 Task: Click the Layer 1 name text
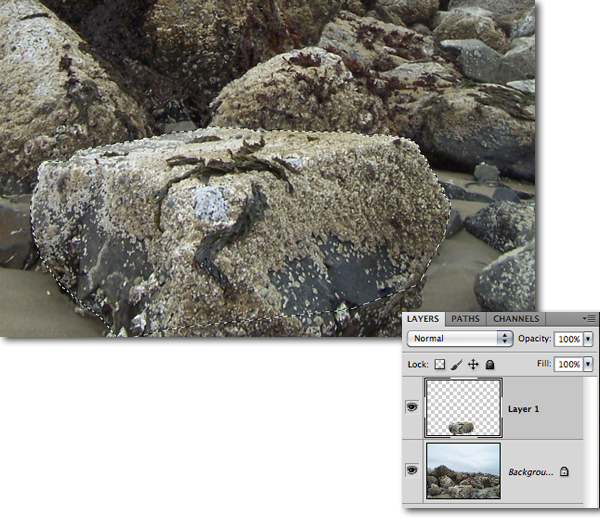523,409
